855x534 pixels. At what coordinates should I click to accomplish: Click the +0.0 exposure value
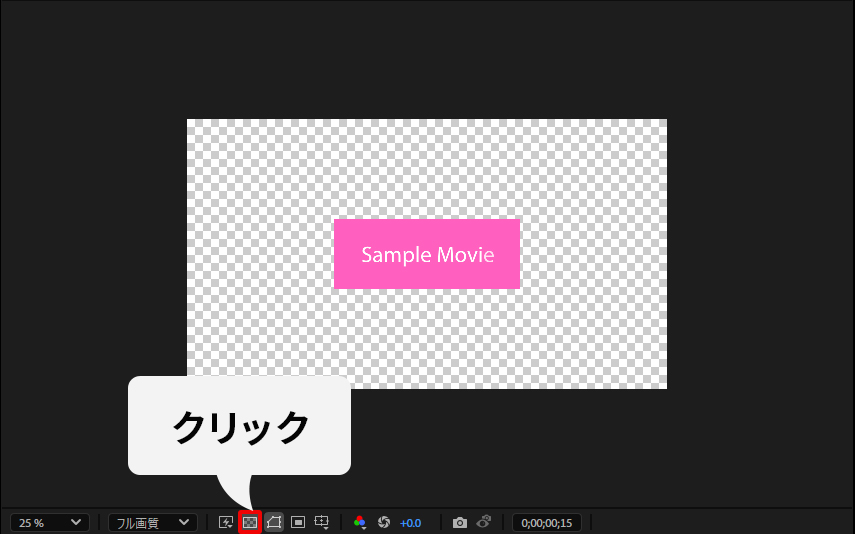click(x=411, y=523)
